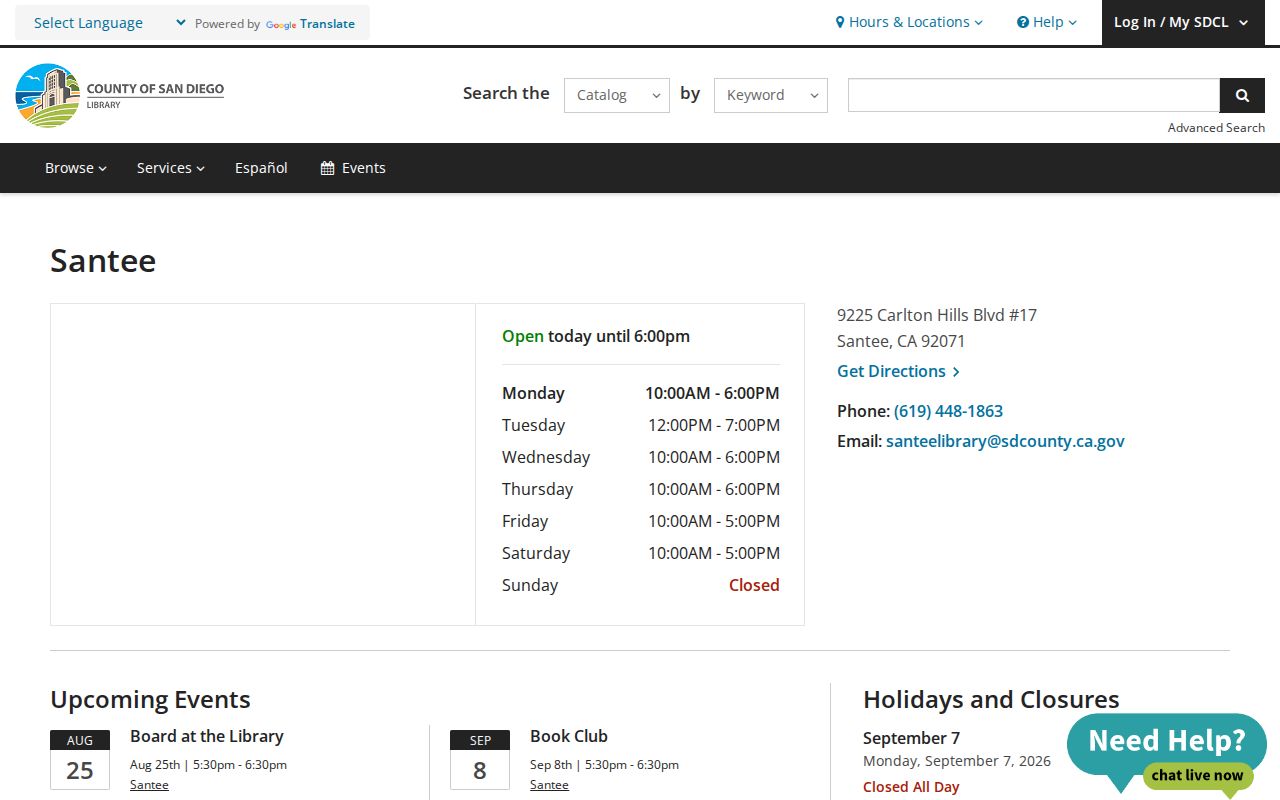The width and height of the screenshot is (1280, 800).
Task: Click the County of San Diego Library logo
Action: point(120,95)
